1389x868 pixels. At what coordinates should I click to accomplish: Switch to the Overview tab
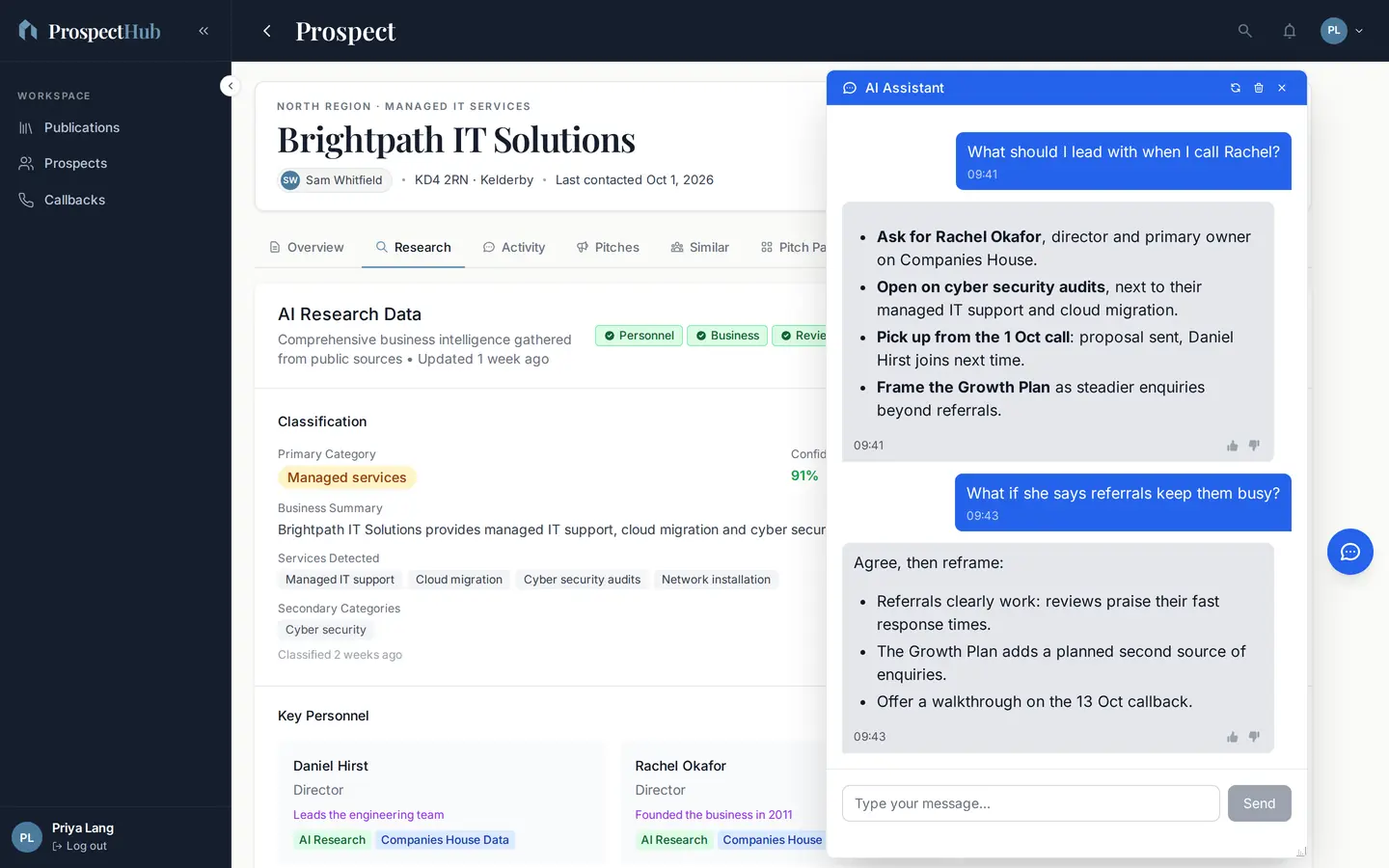[306, 248]
